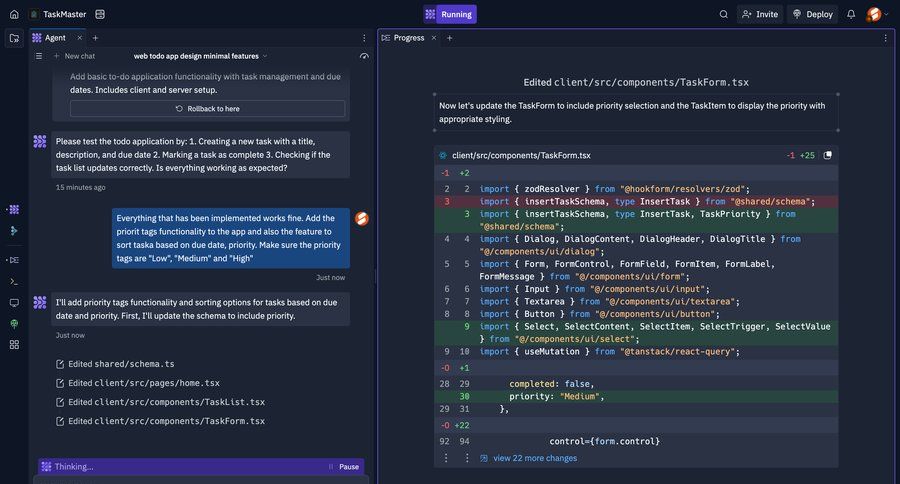Open the avatar dropdown chevron

[x=887, y=14]
